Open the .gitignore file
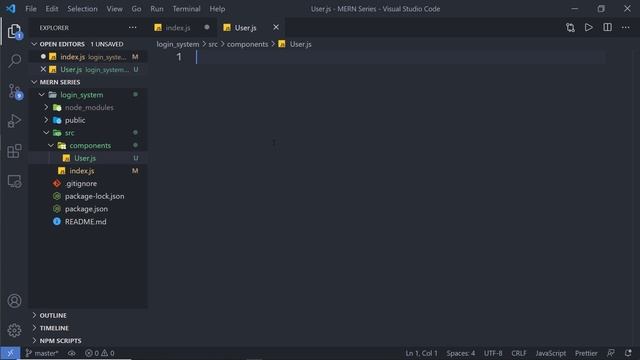The height and width of the screenshot is (360, 640). point(88,183)
